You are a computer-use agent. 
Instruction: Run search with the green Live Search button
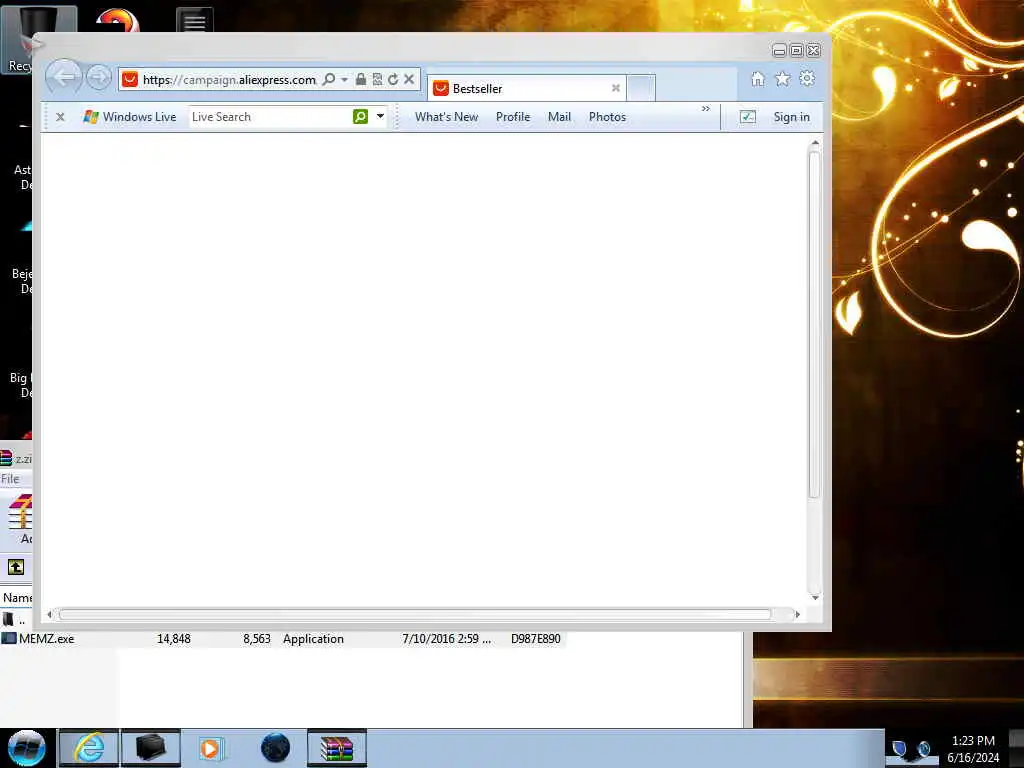pos(360,116)
